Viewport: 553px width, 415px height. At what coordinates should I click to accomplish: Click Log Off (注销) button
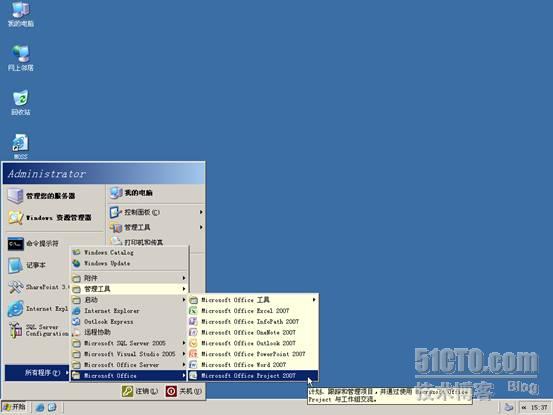click(x=140, y=391)
